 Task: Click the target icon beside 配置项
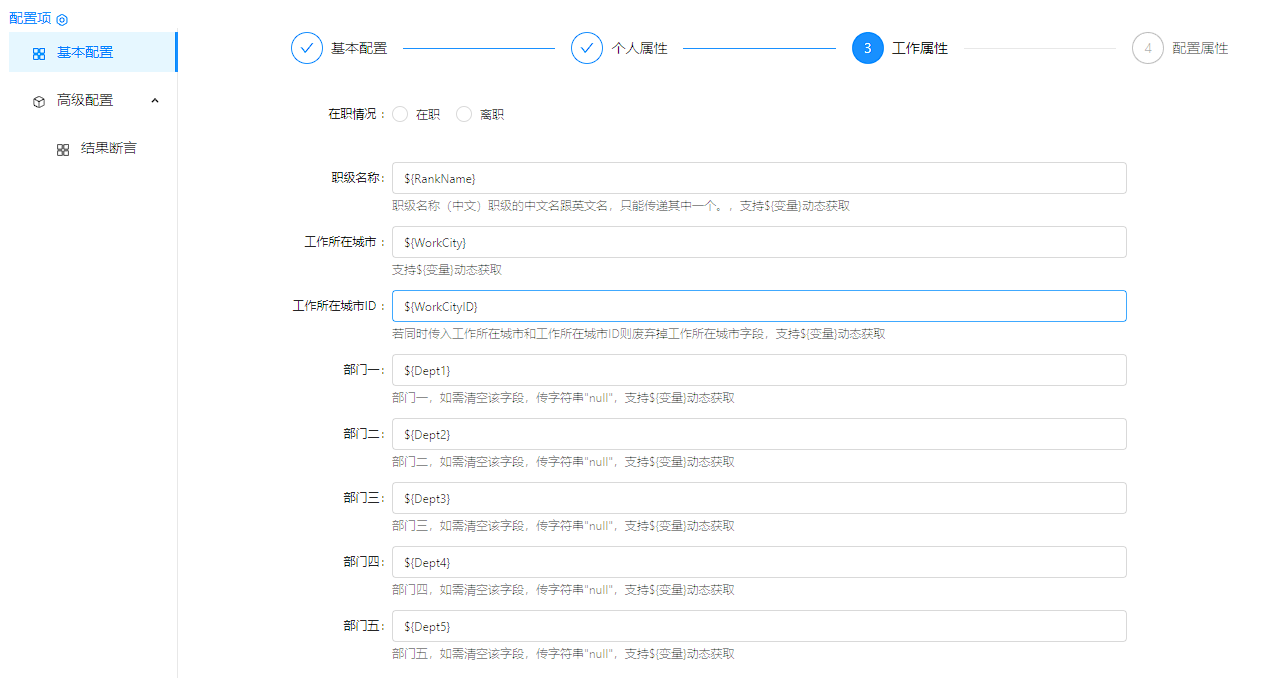click(x=62, y=19)
